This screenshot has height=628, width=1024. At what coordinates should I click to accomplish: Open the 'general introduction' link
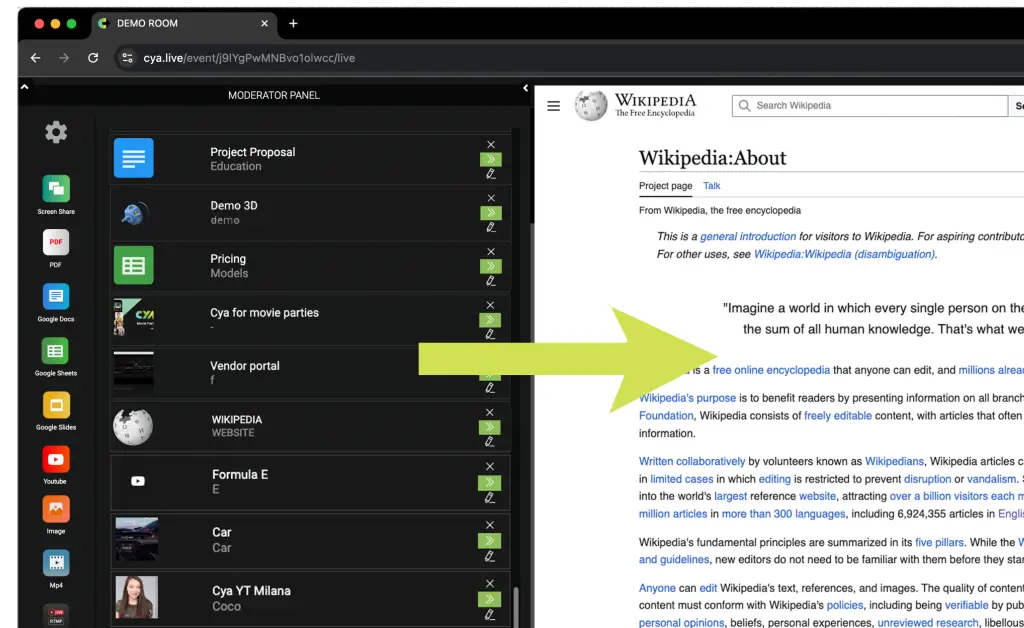click(x=748, y=236)
